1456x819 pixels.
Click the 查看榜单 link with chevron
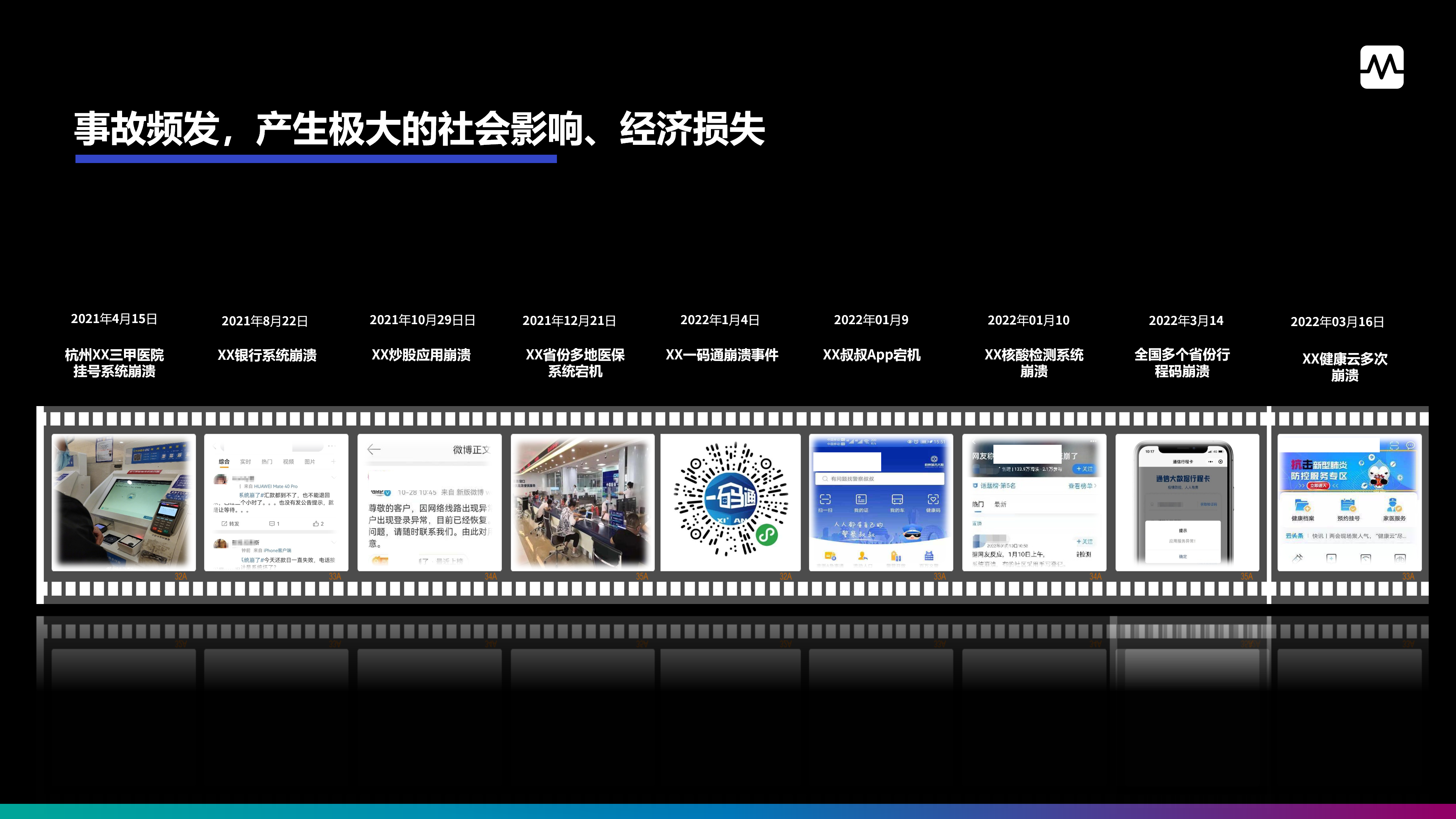click(x=1082, y=486)
